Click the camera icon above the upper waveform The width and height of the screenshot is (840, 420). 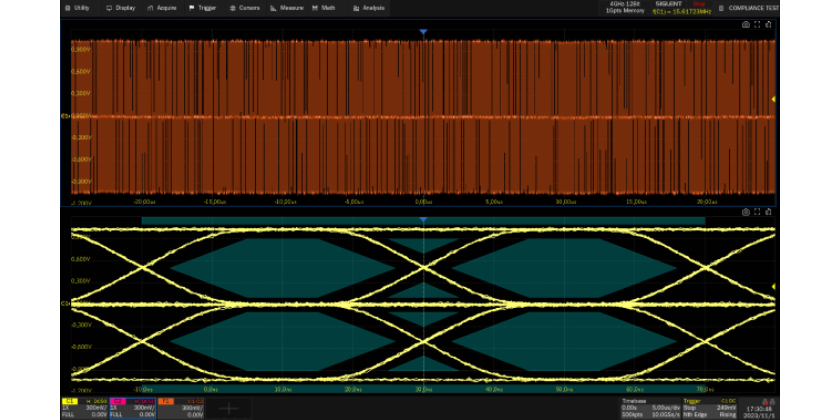745,24
